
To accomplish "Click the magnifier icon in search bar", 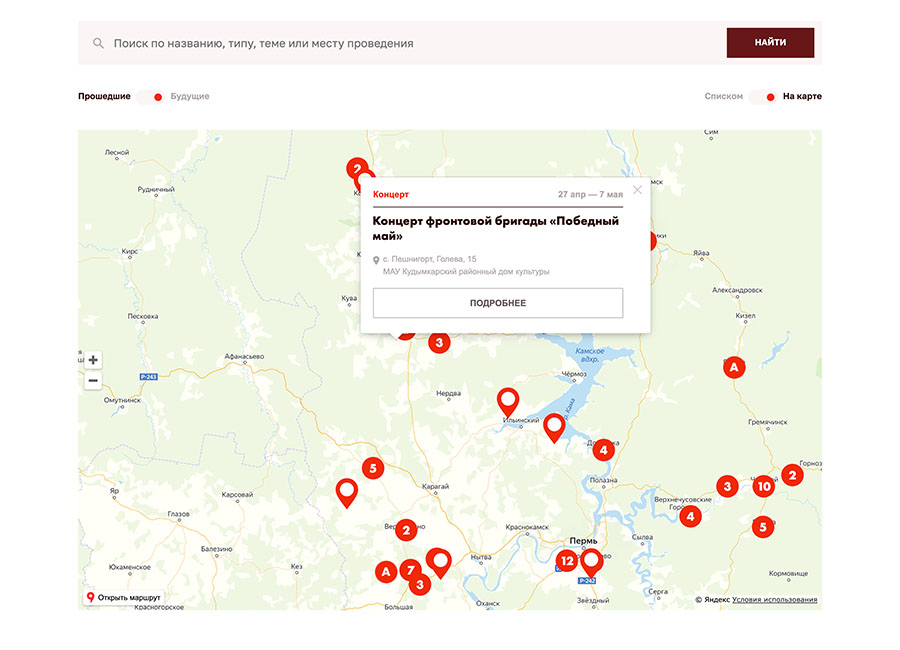I will tap(98, 44).
